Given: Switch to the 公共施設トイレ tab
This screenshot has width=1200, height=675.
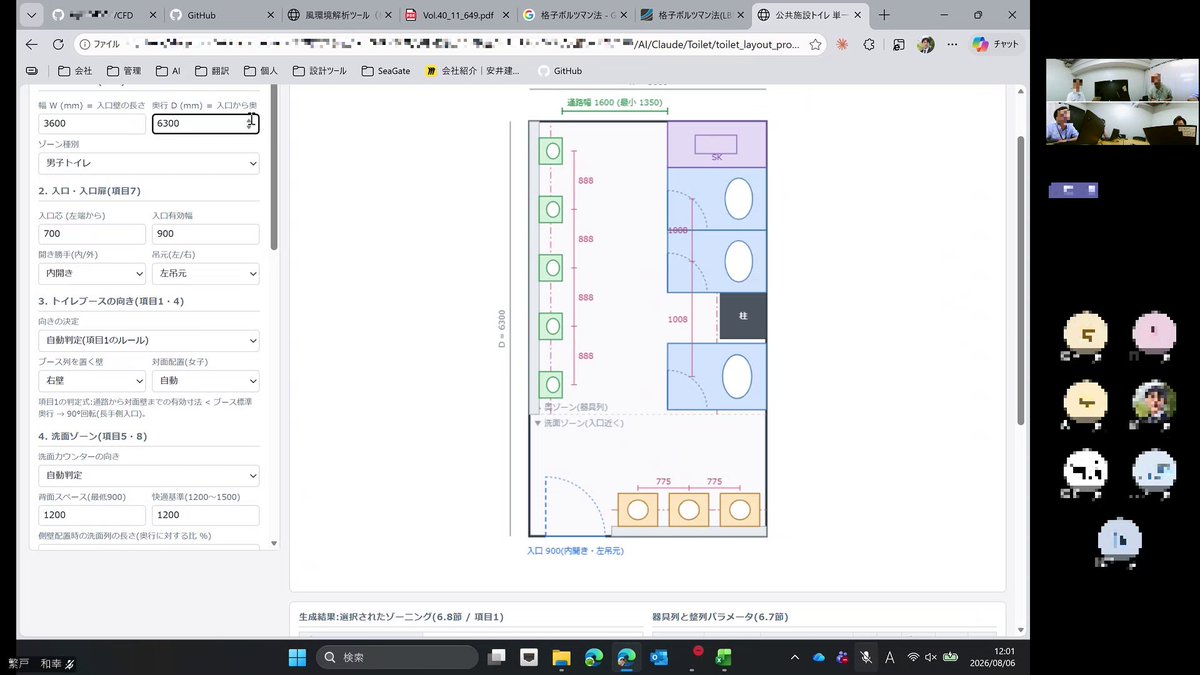Looking at the screenshot, I should (810, 15).
